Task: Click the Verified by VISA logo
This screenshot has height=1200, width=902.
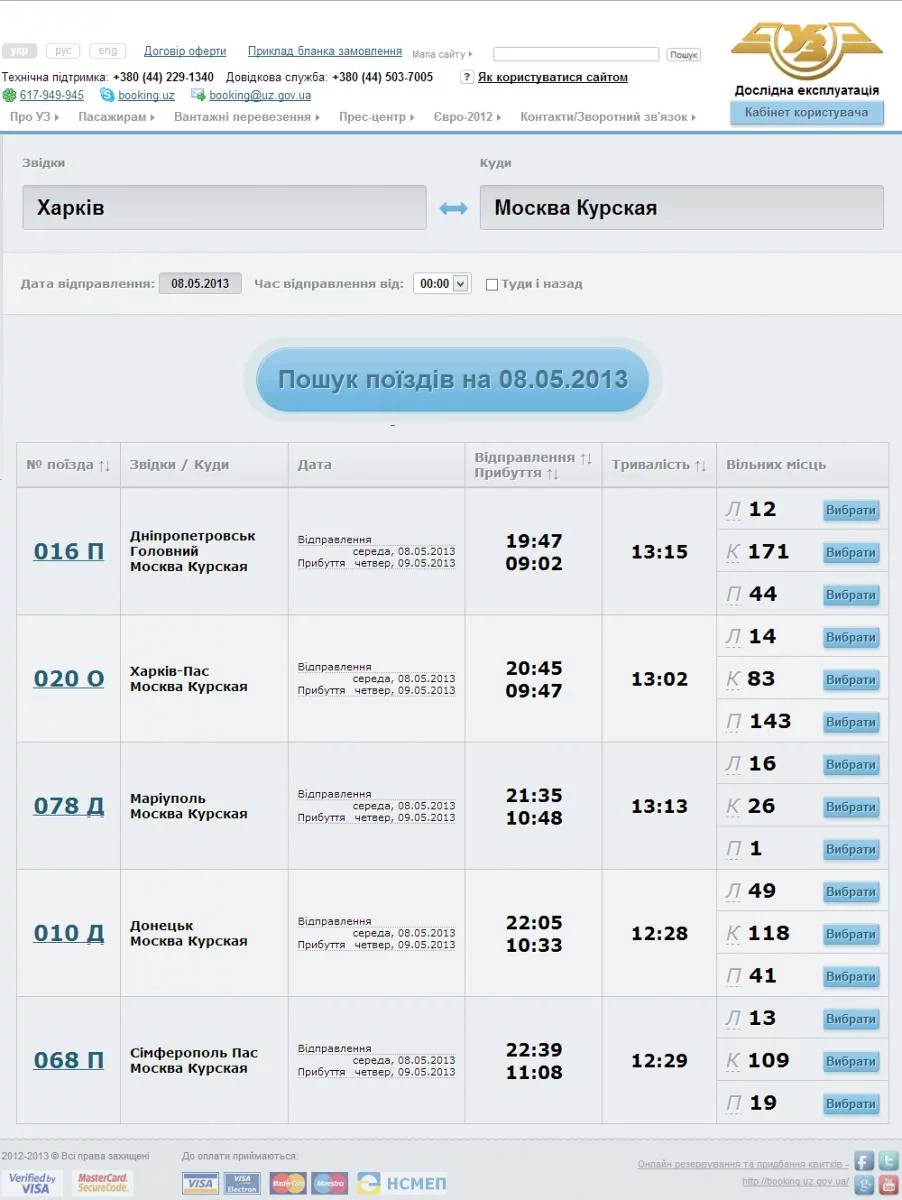Action: 33,1184
